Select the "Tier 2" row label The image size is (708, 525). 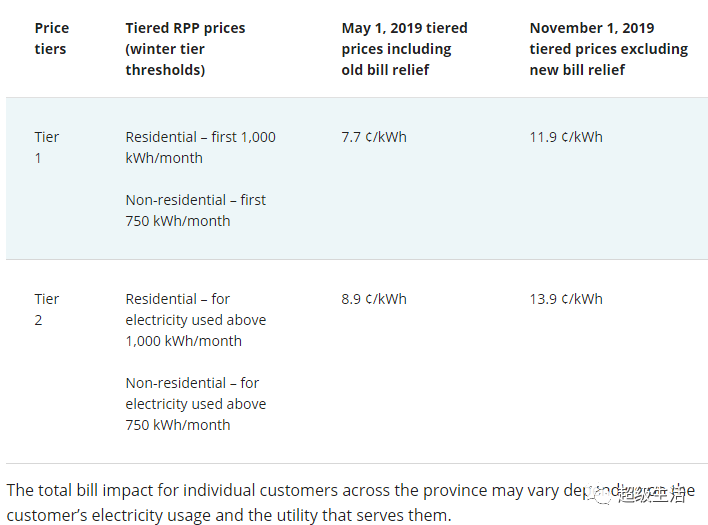[x=47, y=309]
